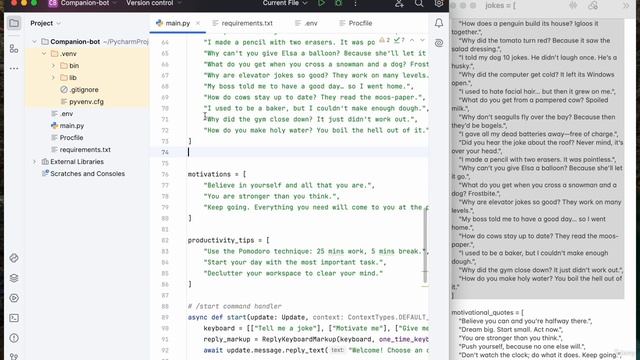Image resolution: width=640 pixels, height=360 pixels.
Task: Open the Git tool window icon
Action: 14,356
